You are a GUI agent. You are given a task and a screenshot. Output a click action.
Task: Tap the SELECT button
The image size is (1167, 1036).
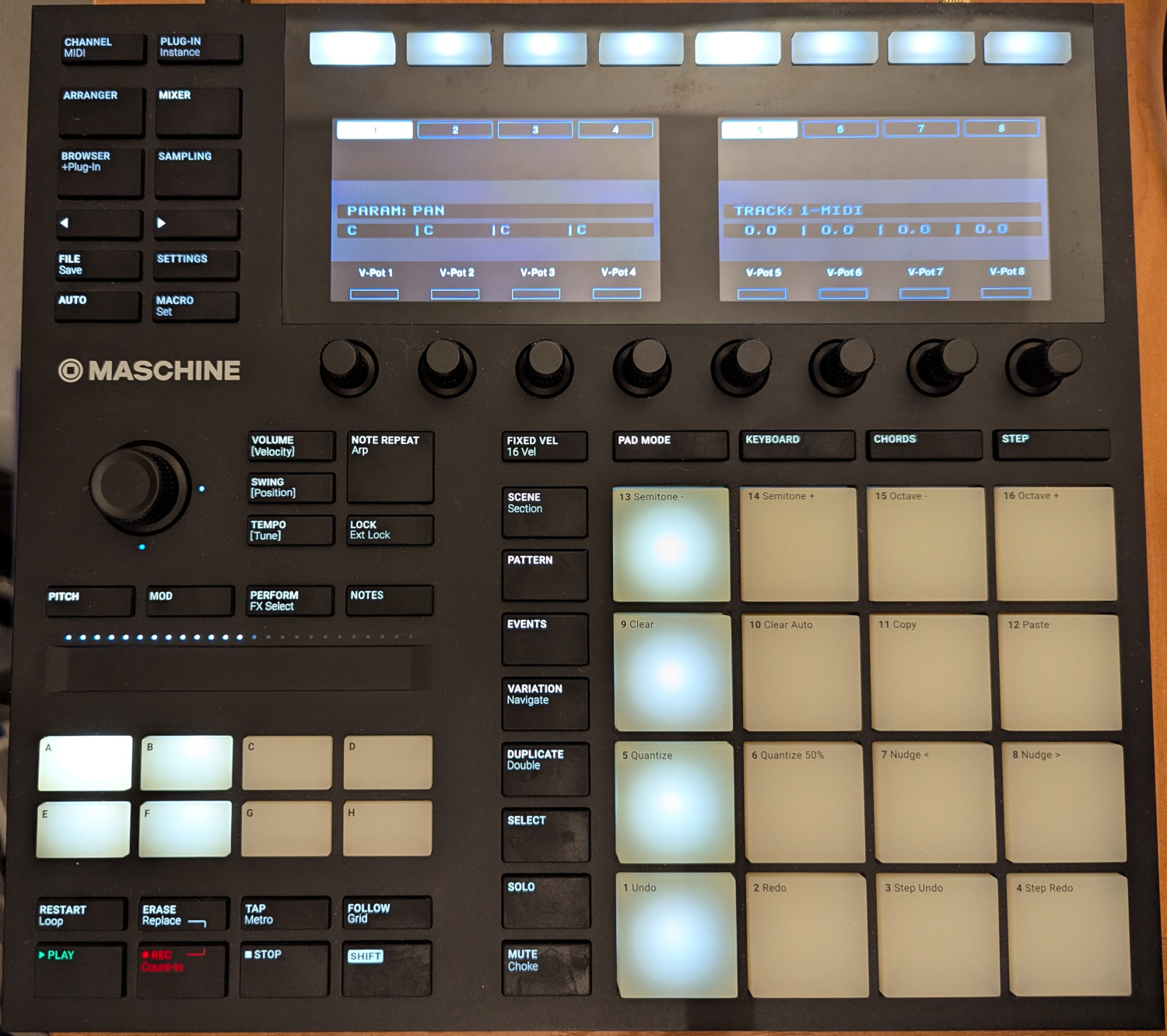pyautogui.click(x=546, y=835)
